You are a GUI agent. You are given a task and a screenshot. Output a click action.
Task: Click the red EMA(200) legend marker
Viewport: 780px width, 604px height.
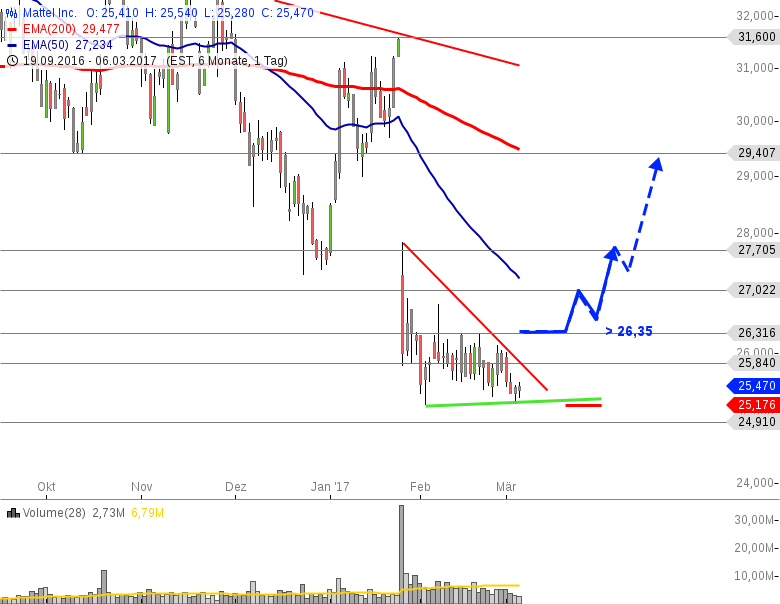[x=13, y=29]
